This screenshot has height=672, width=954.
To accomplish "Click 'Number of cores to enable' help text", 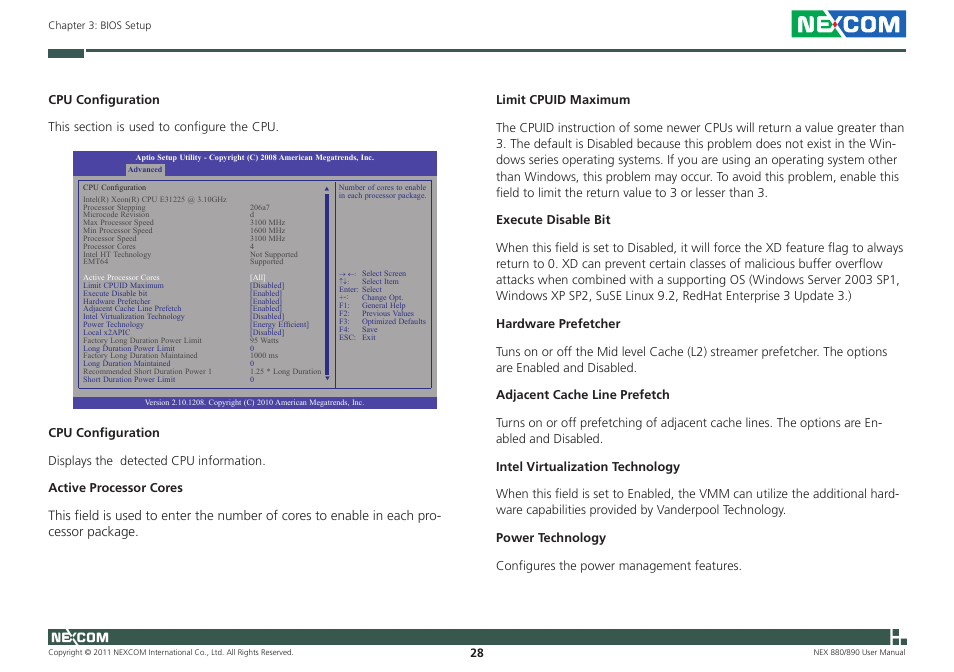I will coord(382,192).
